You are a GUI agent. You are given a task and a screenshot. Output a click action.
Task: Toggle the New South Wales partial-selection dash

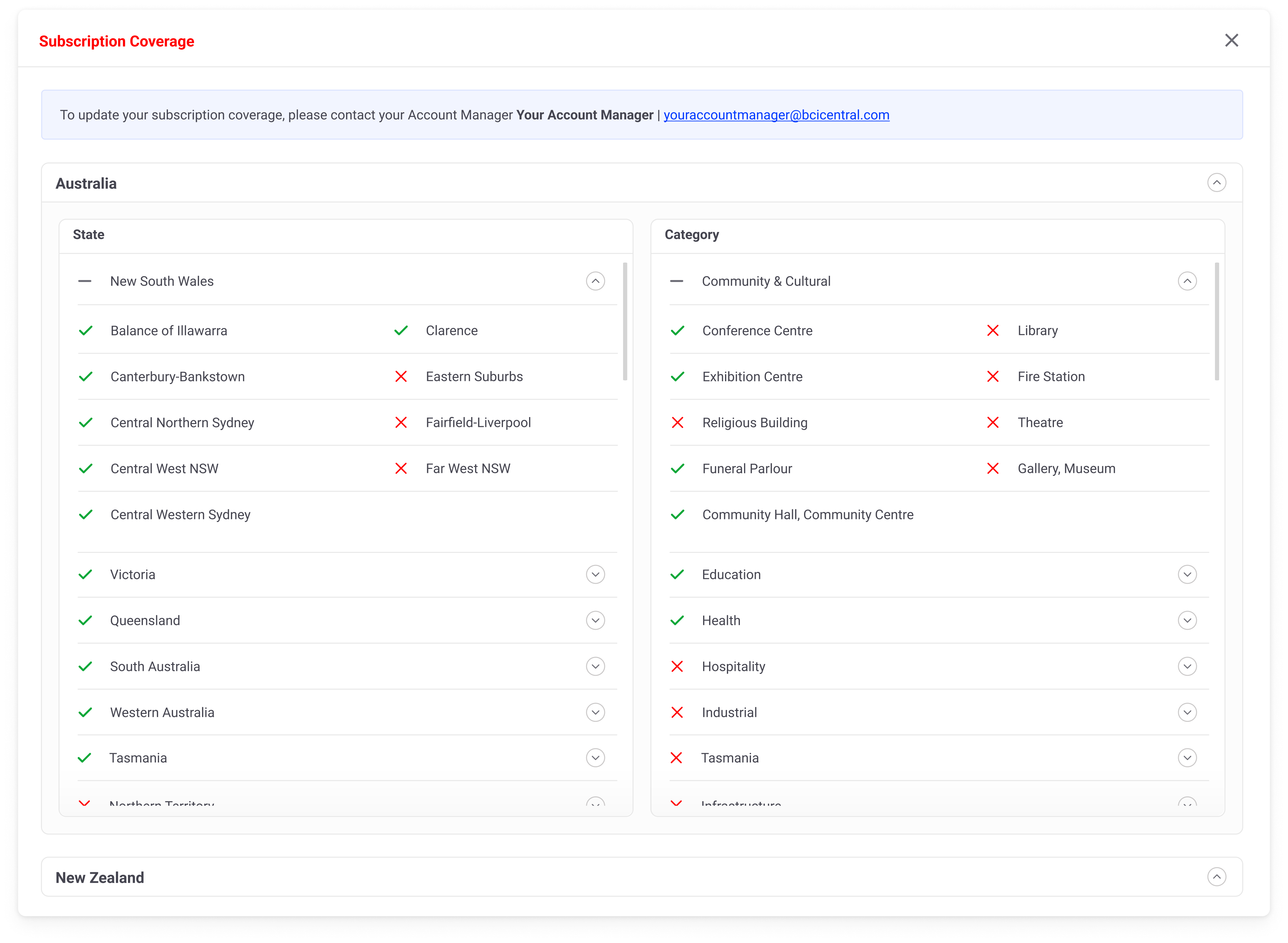84,282
